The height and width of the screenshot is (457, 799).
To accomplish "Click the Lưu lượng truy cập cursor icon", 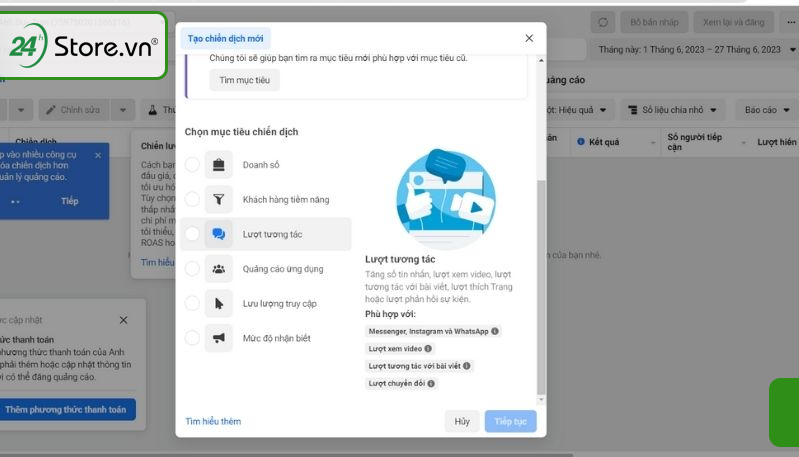I will (x=219, y=303).
